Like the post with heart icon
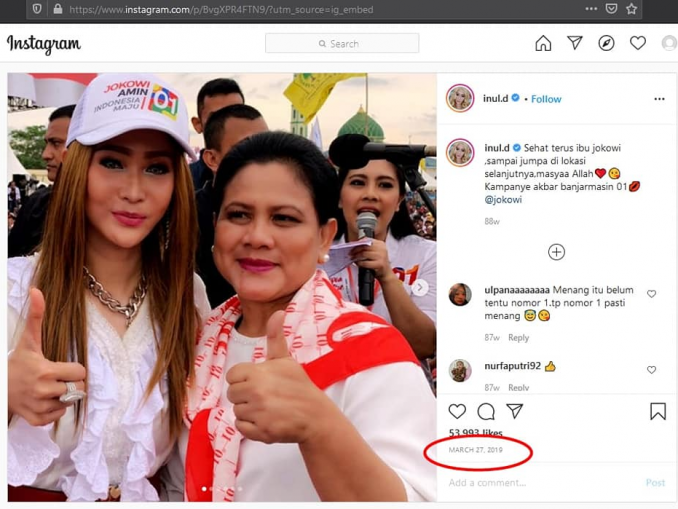This screenshot has width=678, height=509. 457,411
